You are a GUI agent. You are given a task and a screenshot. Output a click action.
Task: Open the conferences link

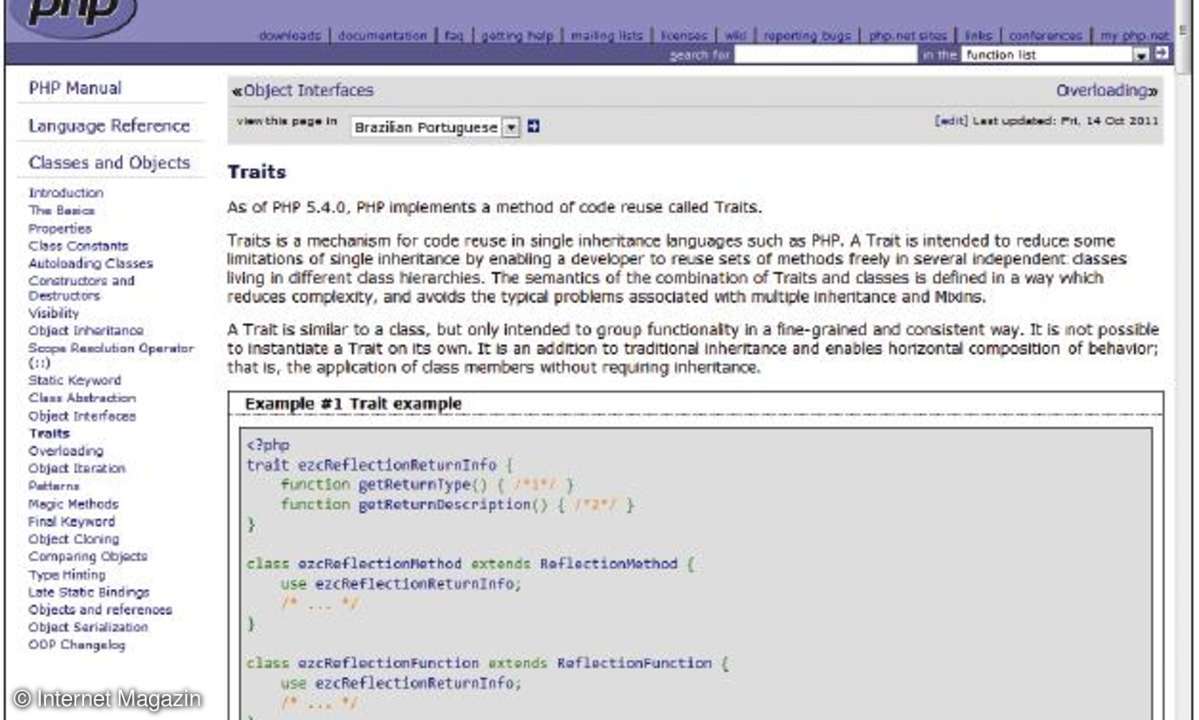(x=1045, y=35)
